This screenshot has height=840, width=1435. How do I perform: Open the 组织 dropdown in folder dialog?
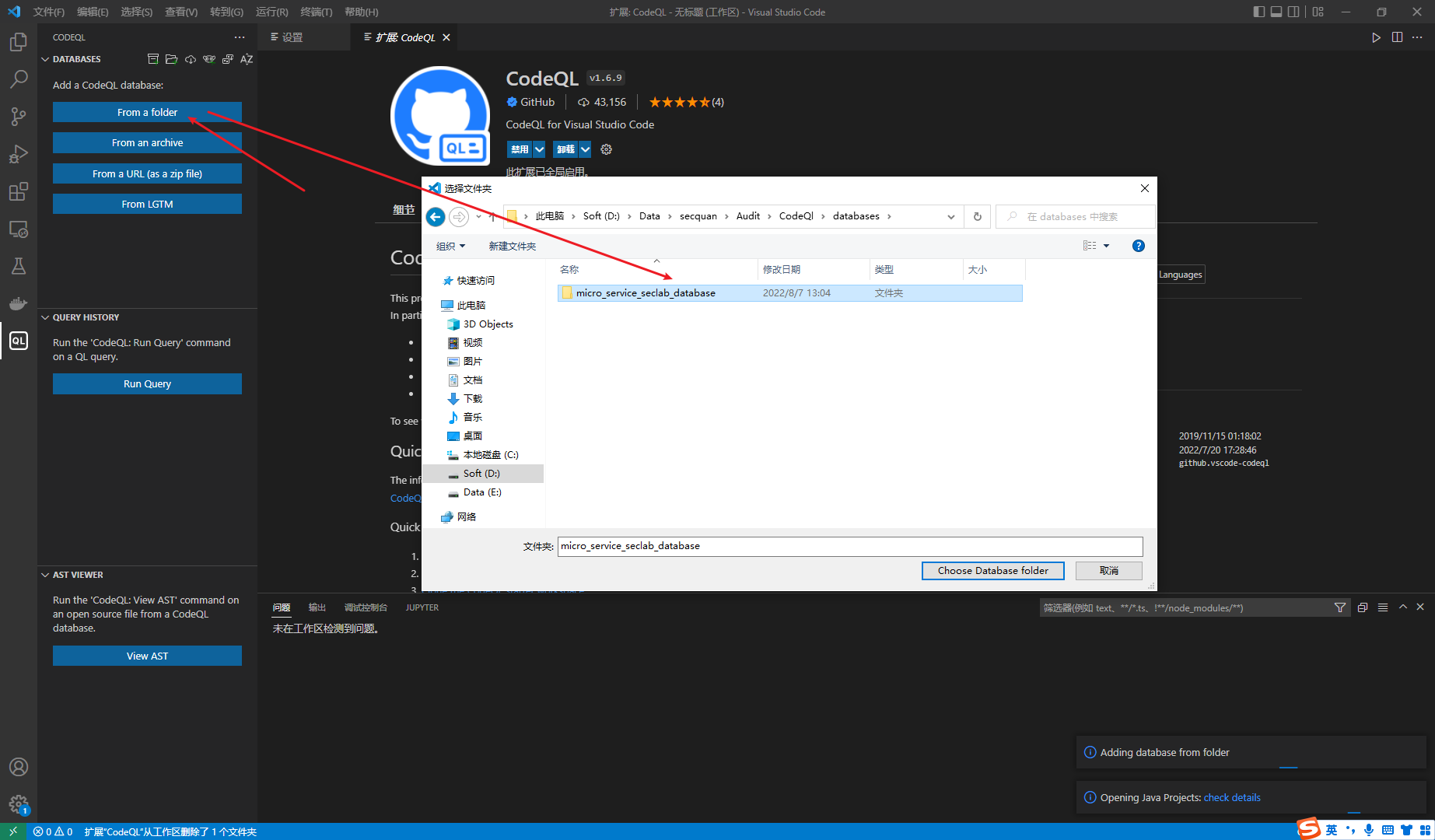click(x=451, y=246)
